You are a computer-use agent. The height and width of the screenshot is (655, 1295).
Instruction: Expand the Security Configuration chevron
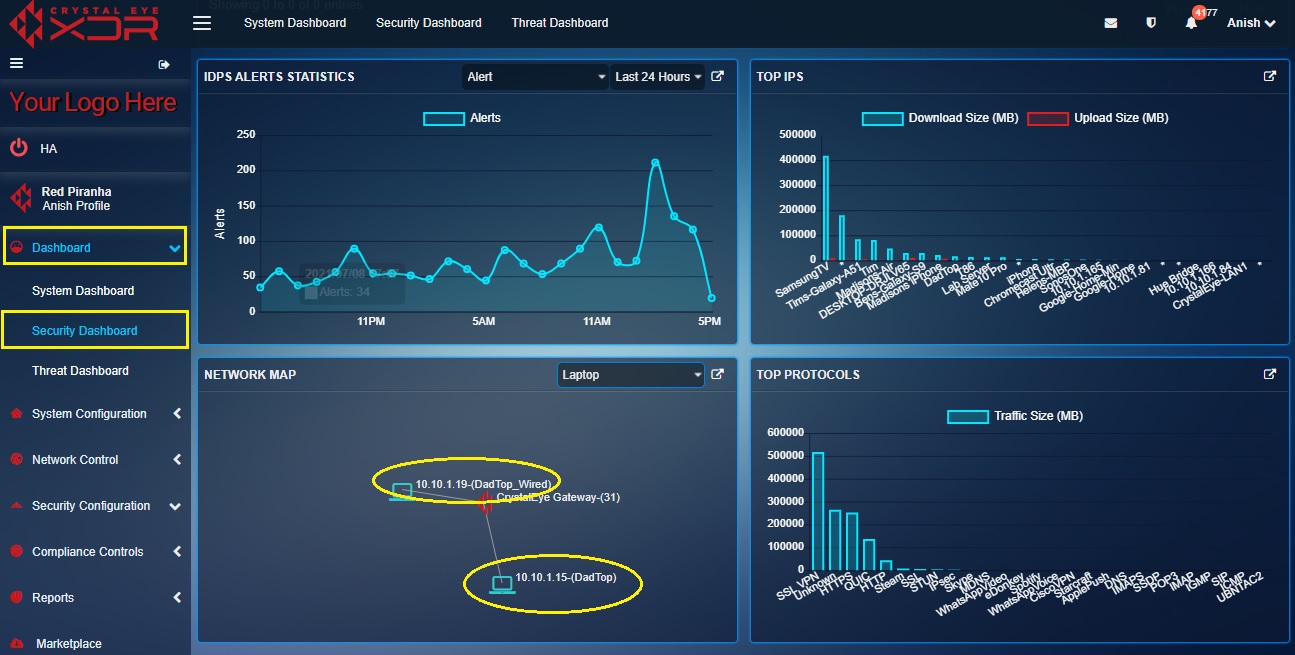point(176,506)
